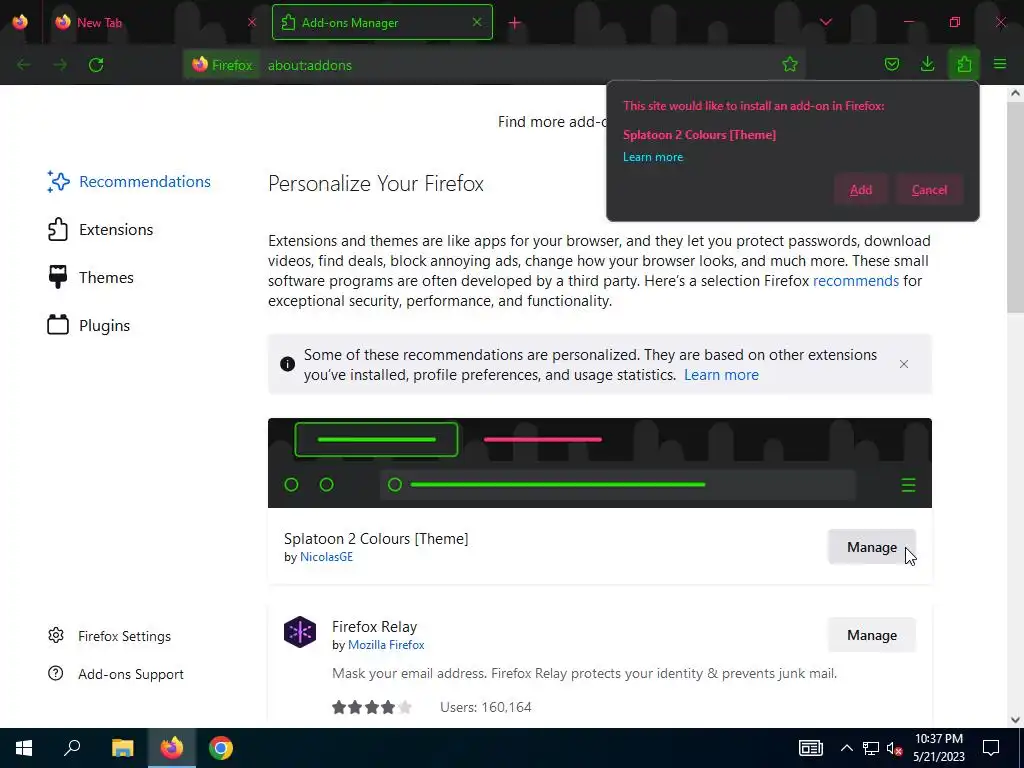This screenshot has height=768, width=1024.
Task: Click the muted volume tray icon
Action: (895, 748)
